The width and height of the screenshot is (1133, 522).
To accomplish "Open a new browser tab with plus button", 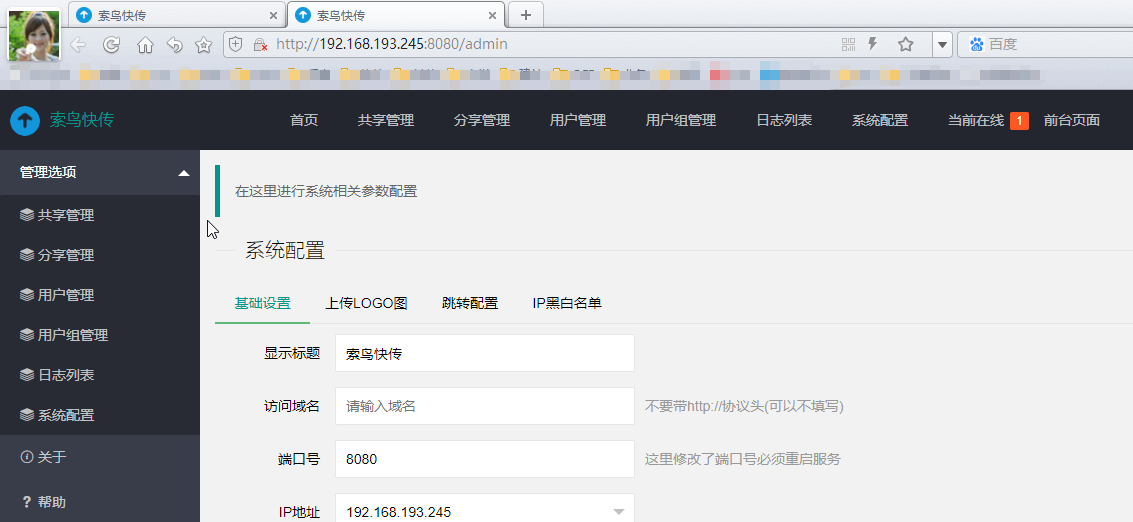I will [525, 15].
